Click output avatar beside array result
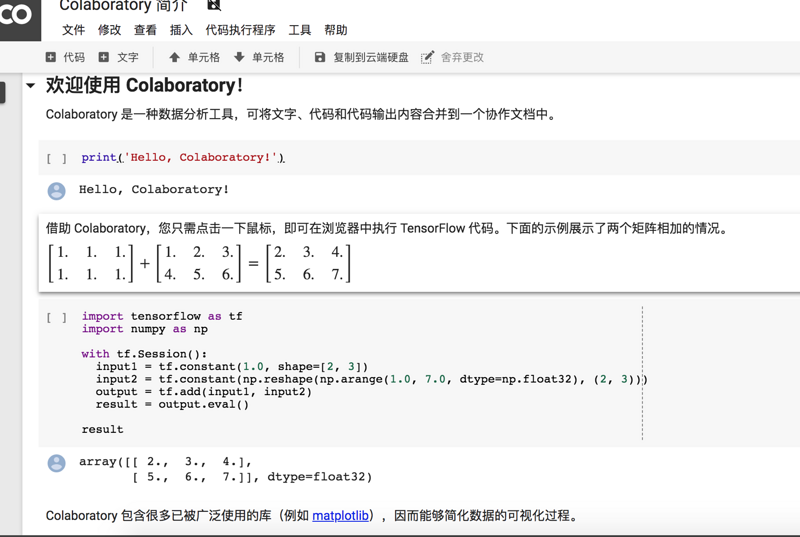This screenshot has width=800, height=537. point(57,464)
